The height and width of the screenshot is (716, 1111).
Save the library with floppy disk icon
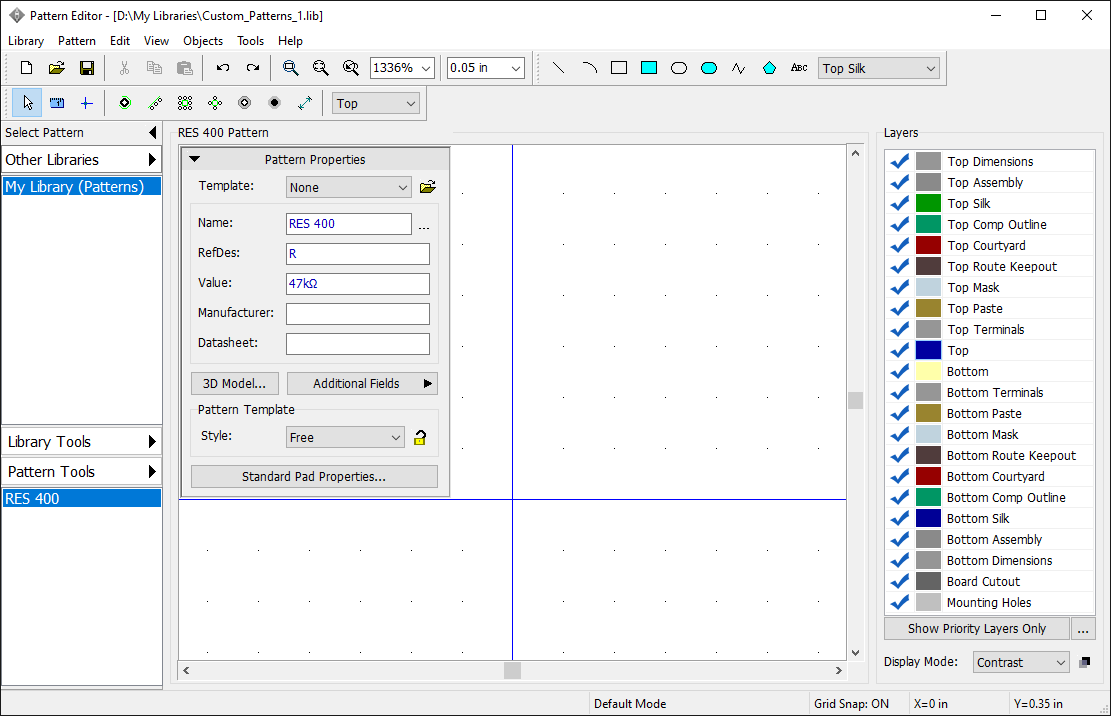[86, 68]
